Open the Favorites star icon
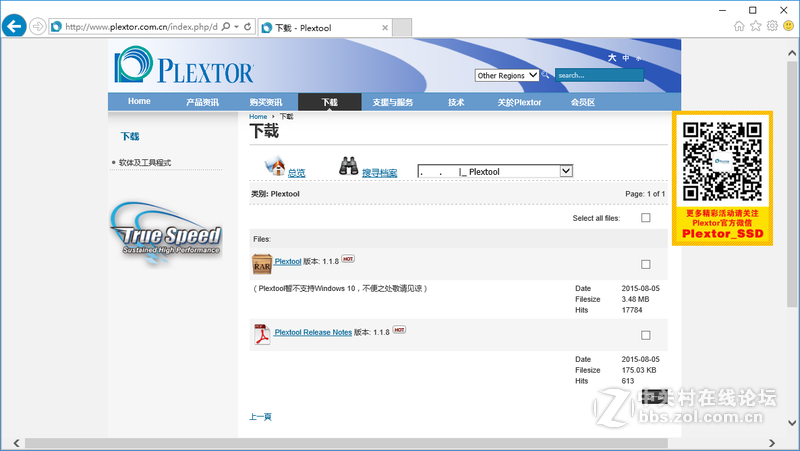The image size is (800, 451). coord(756,26)
